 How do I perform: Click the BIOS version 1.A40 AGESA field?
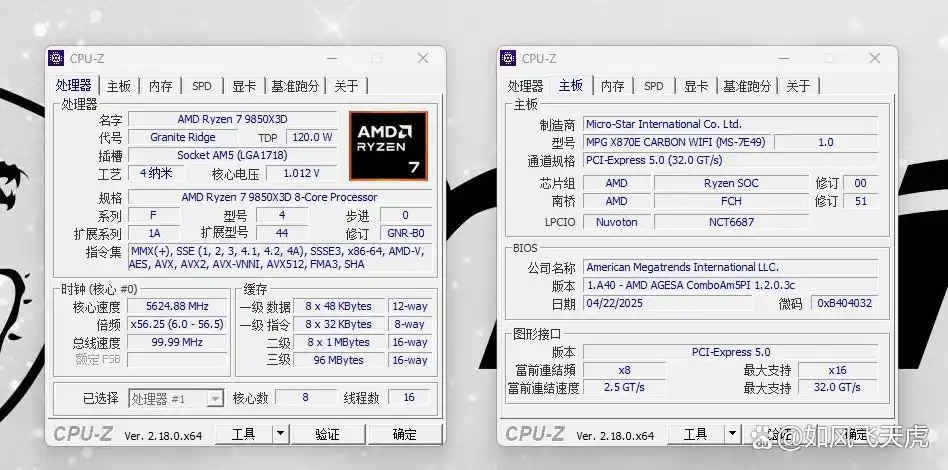730,285
